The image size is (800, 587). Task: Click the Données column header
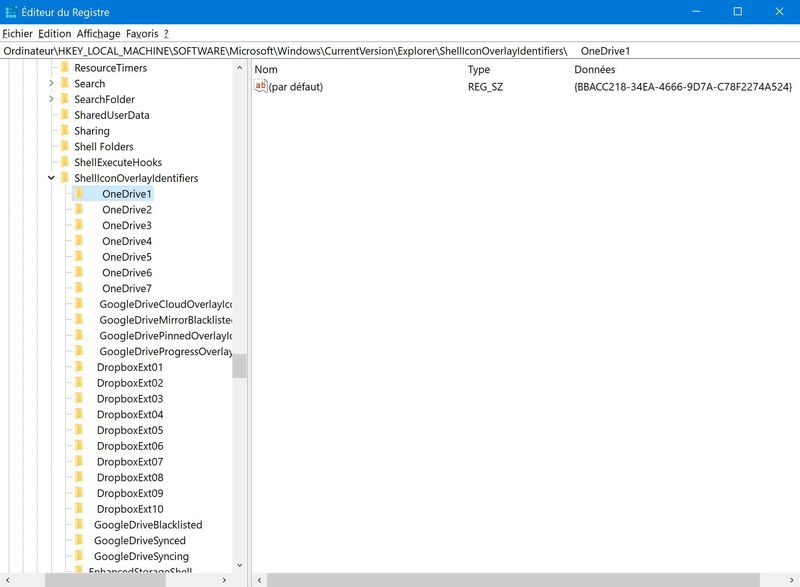pos(595,69)
